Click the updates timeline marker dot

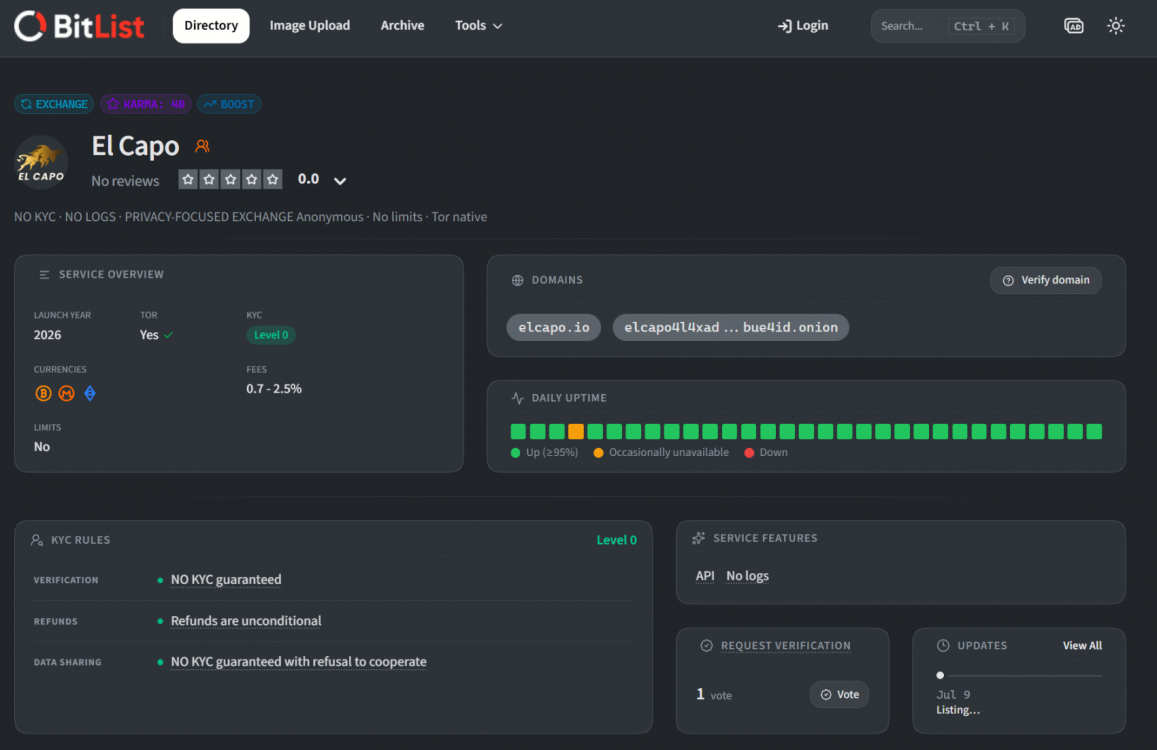click(x=940, y=675)
